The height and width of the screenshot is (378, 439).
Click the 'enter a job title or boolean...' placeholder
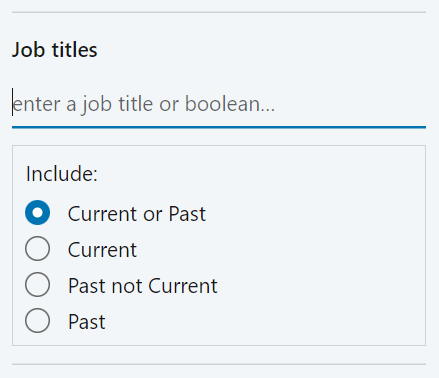[144, 104]
